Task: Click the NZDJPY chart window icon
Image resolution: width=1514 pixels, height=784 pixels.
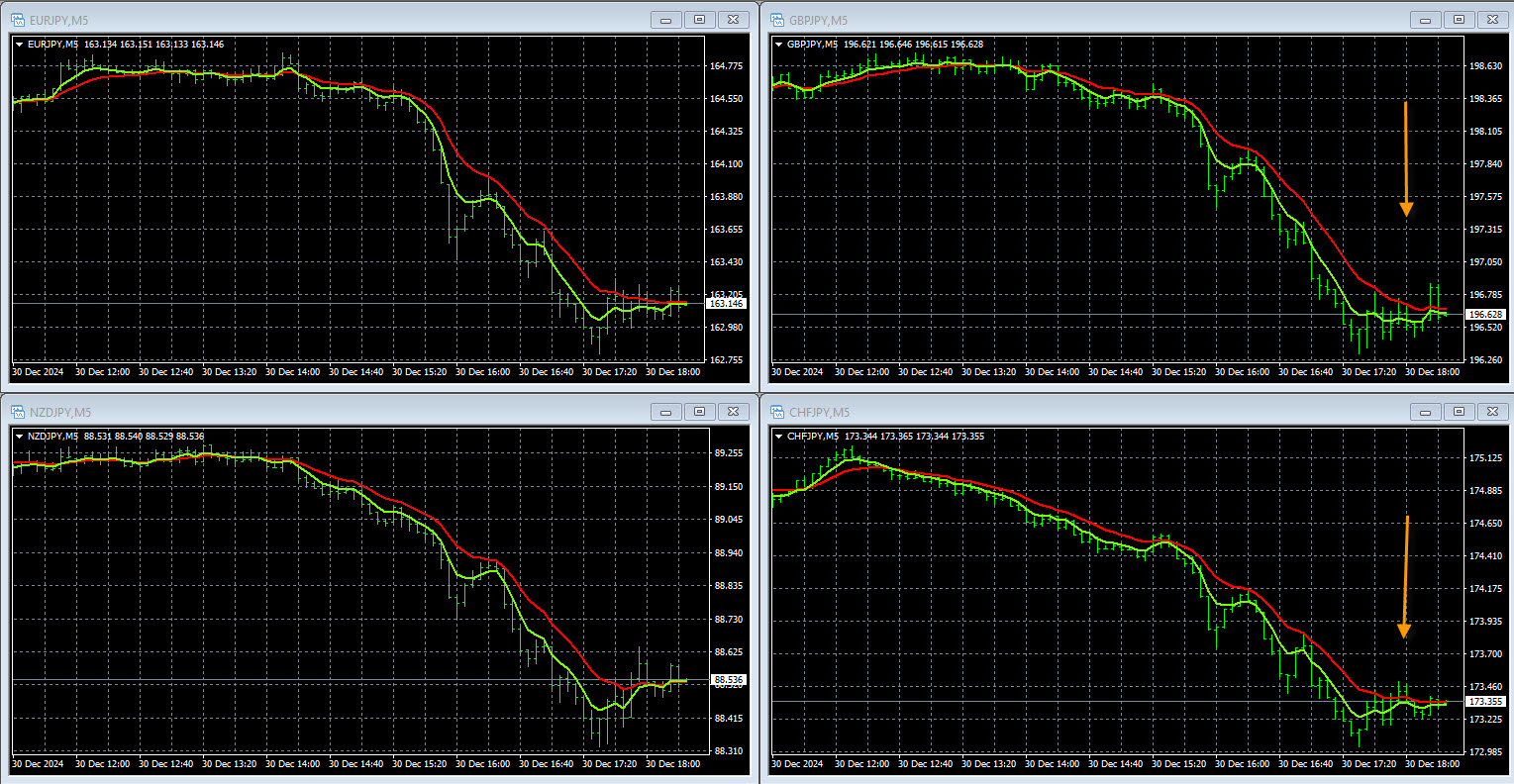Action: [17, 412]
